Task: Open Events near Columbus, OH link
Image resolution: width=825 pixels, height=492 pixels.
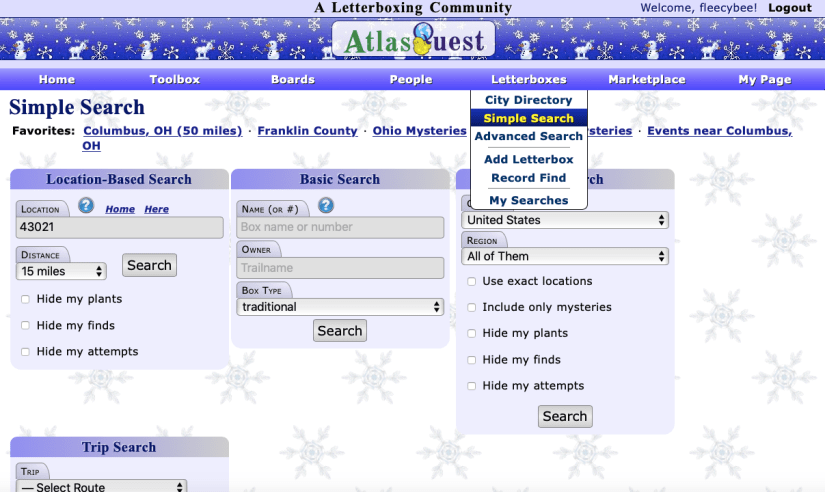Action: 719,131
